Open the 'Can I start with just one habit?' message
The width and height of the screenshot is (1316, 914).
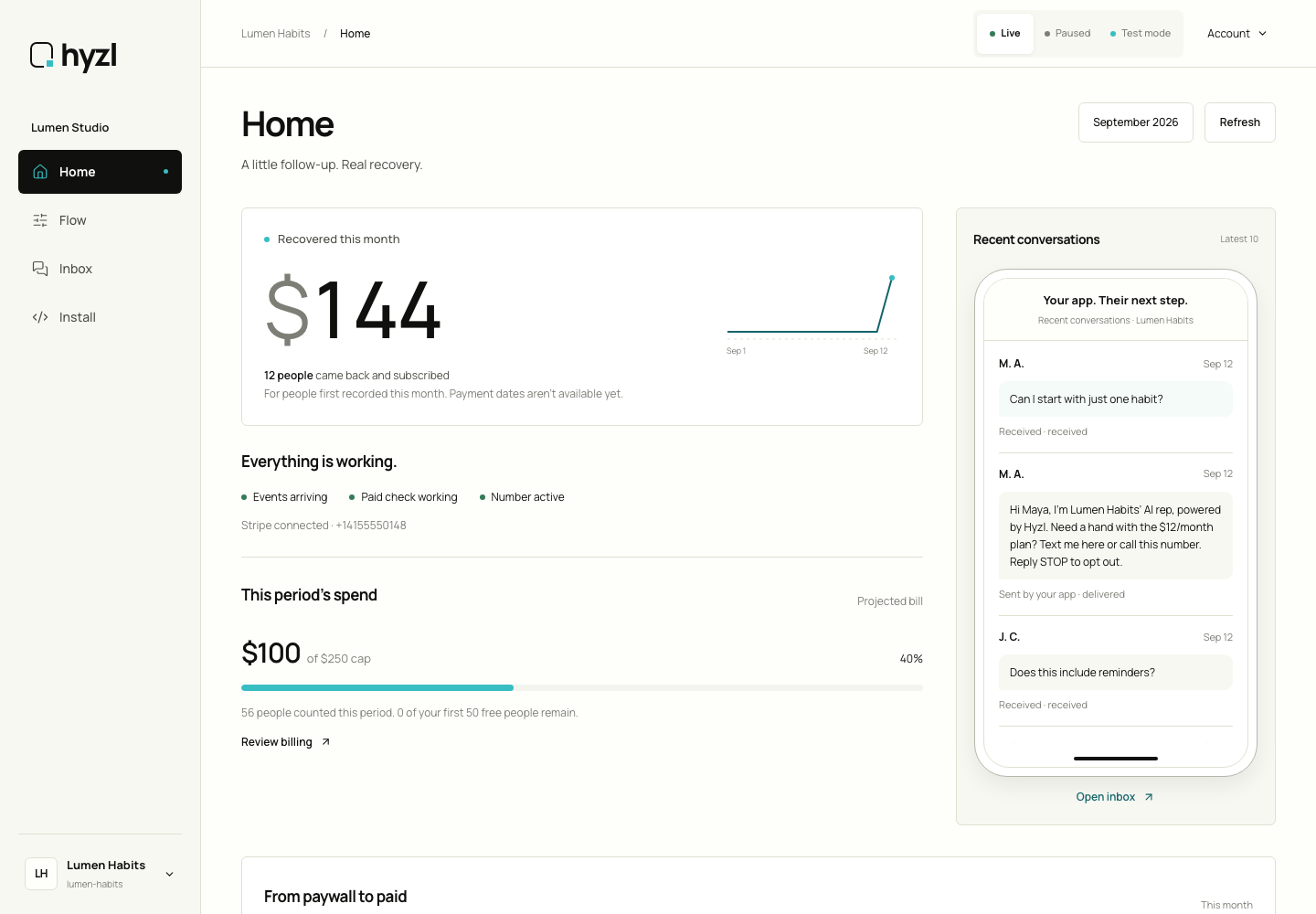point(1116,399)
